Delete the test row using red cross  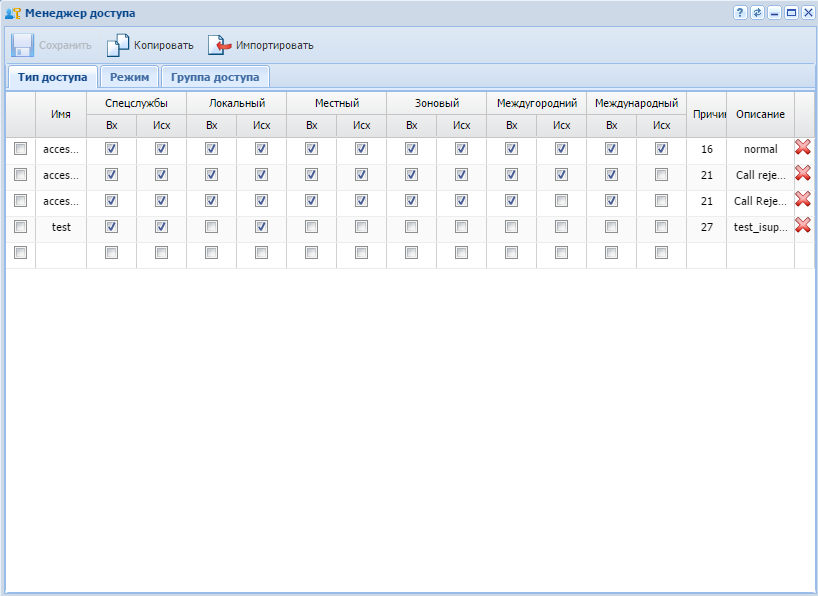click(x=802, y=226)
